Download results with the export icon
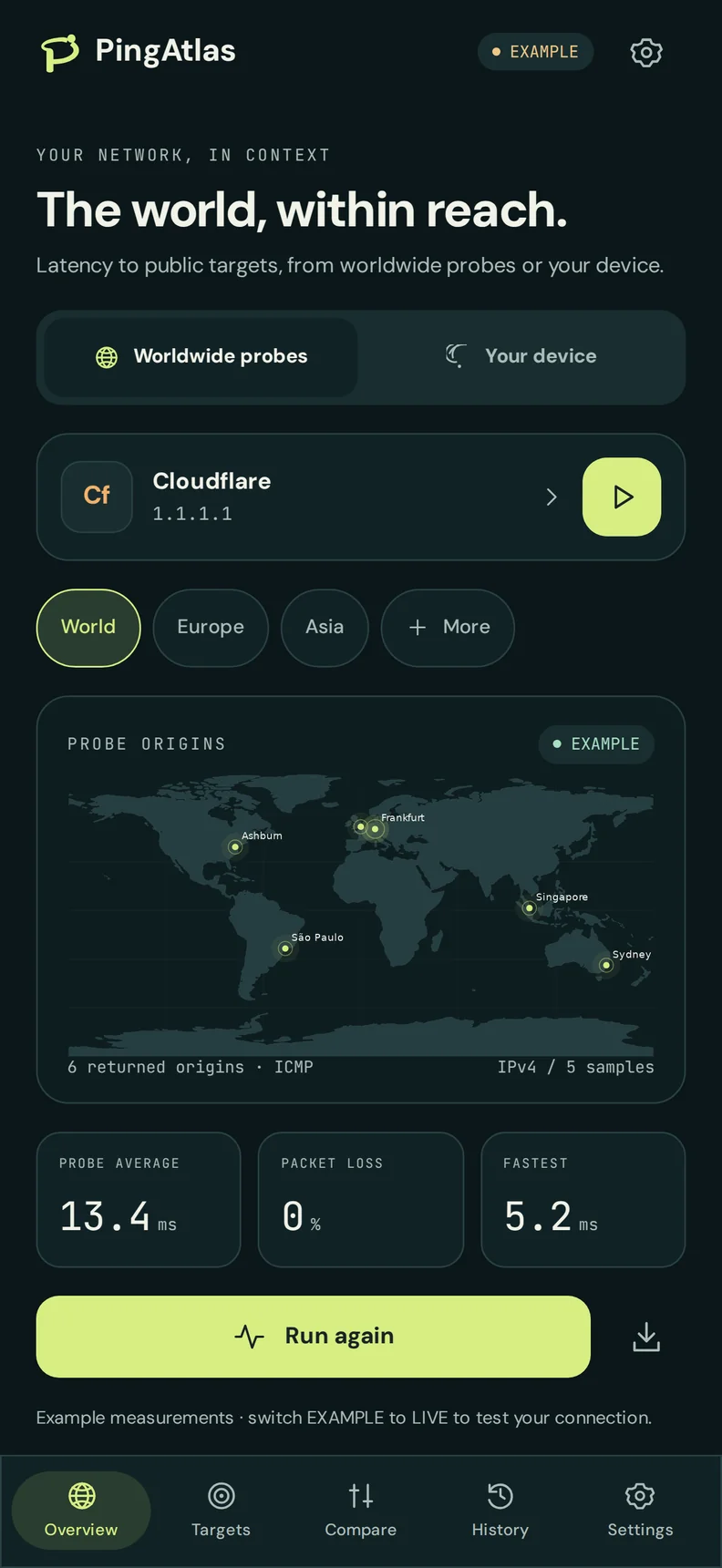Image resolution: width=722 pixels, height=1568 pixels. 646,1337
